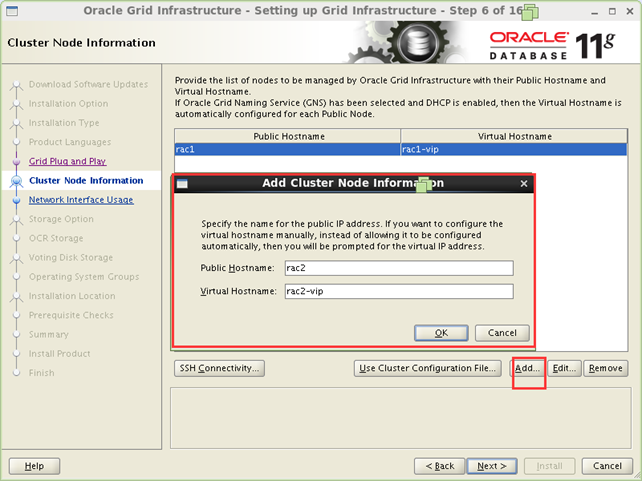Click the Installation Location step

click(72, 296)
